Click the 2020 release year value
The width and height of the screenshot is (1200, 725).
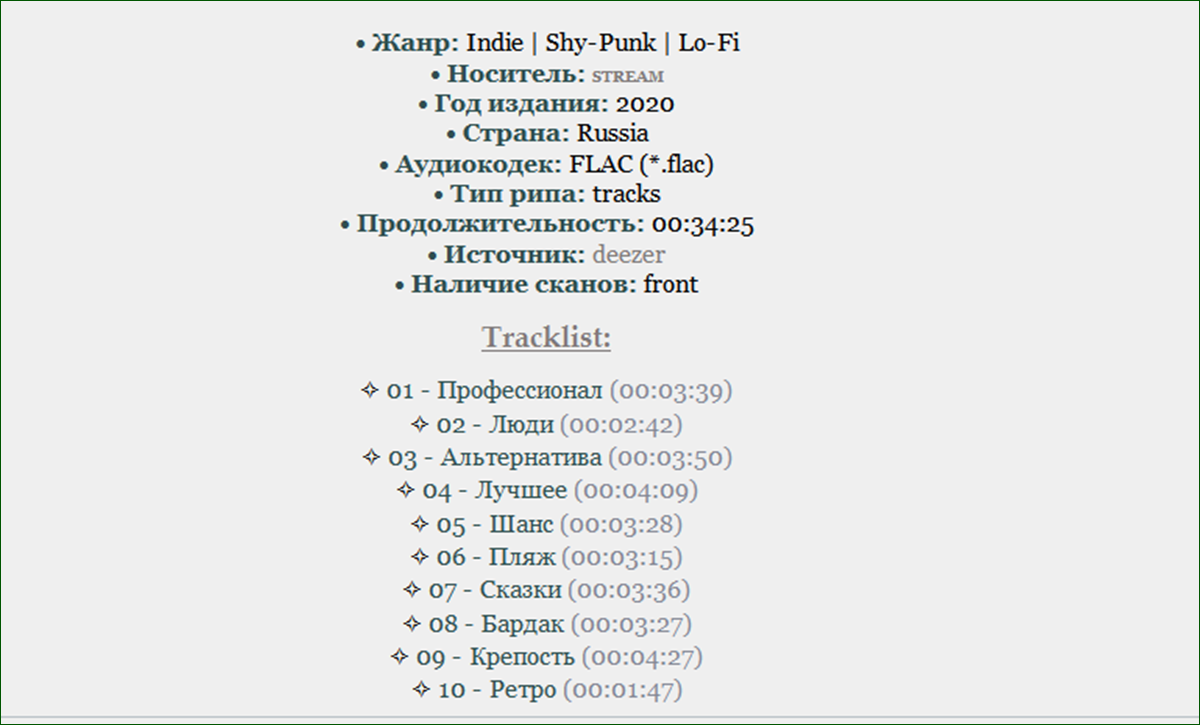(645, 104)
